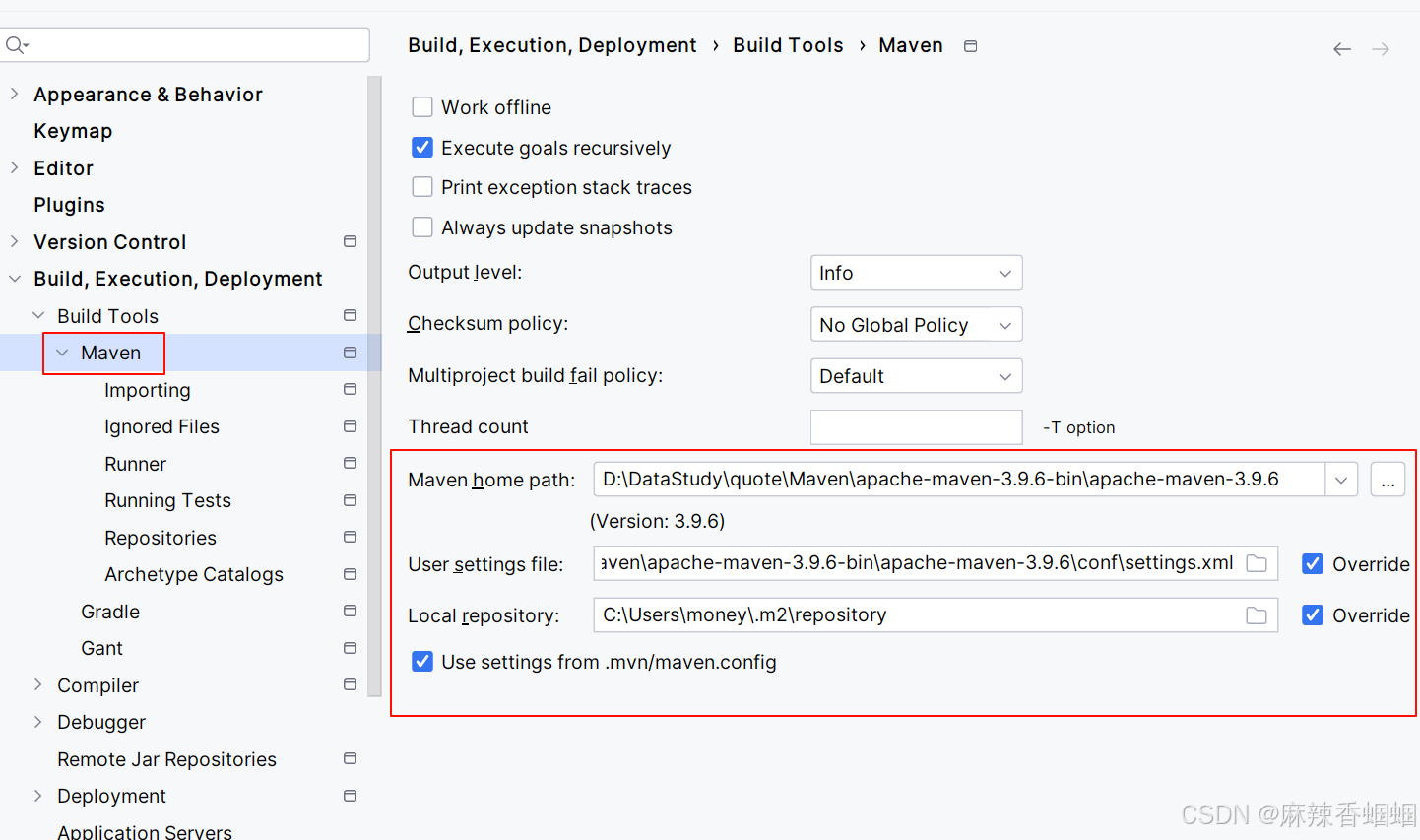Click the project-level icon beside Maven breadcrumb

970,46
